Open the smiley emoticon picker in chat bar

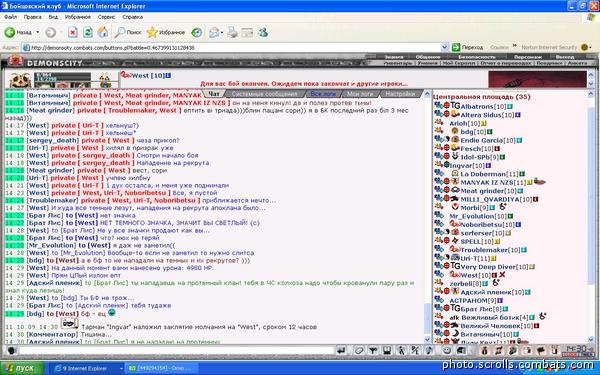click(x=447, y=350)
